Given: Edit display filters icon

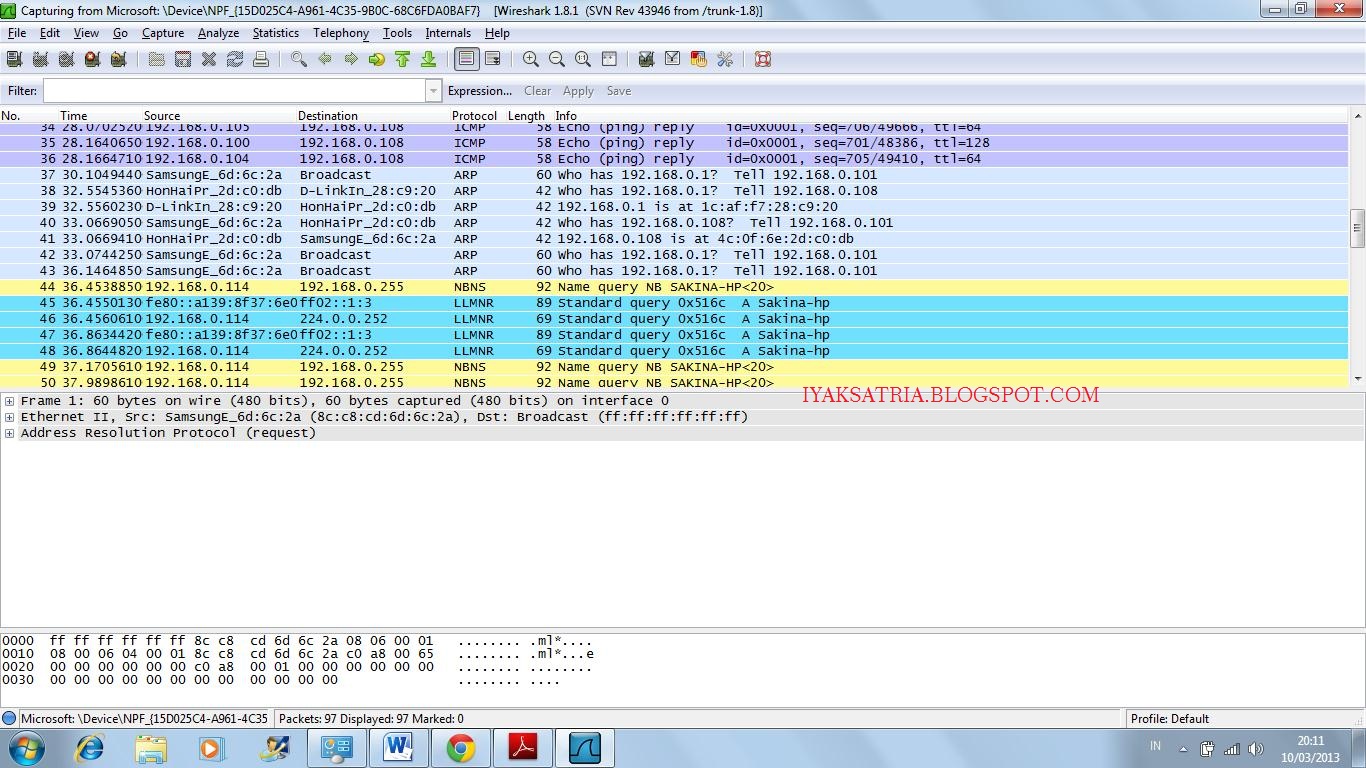Looking at the screenshot, I should click(x=673, y=59).
